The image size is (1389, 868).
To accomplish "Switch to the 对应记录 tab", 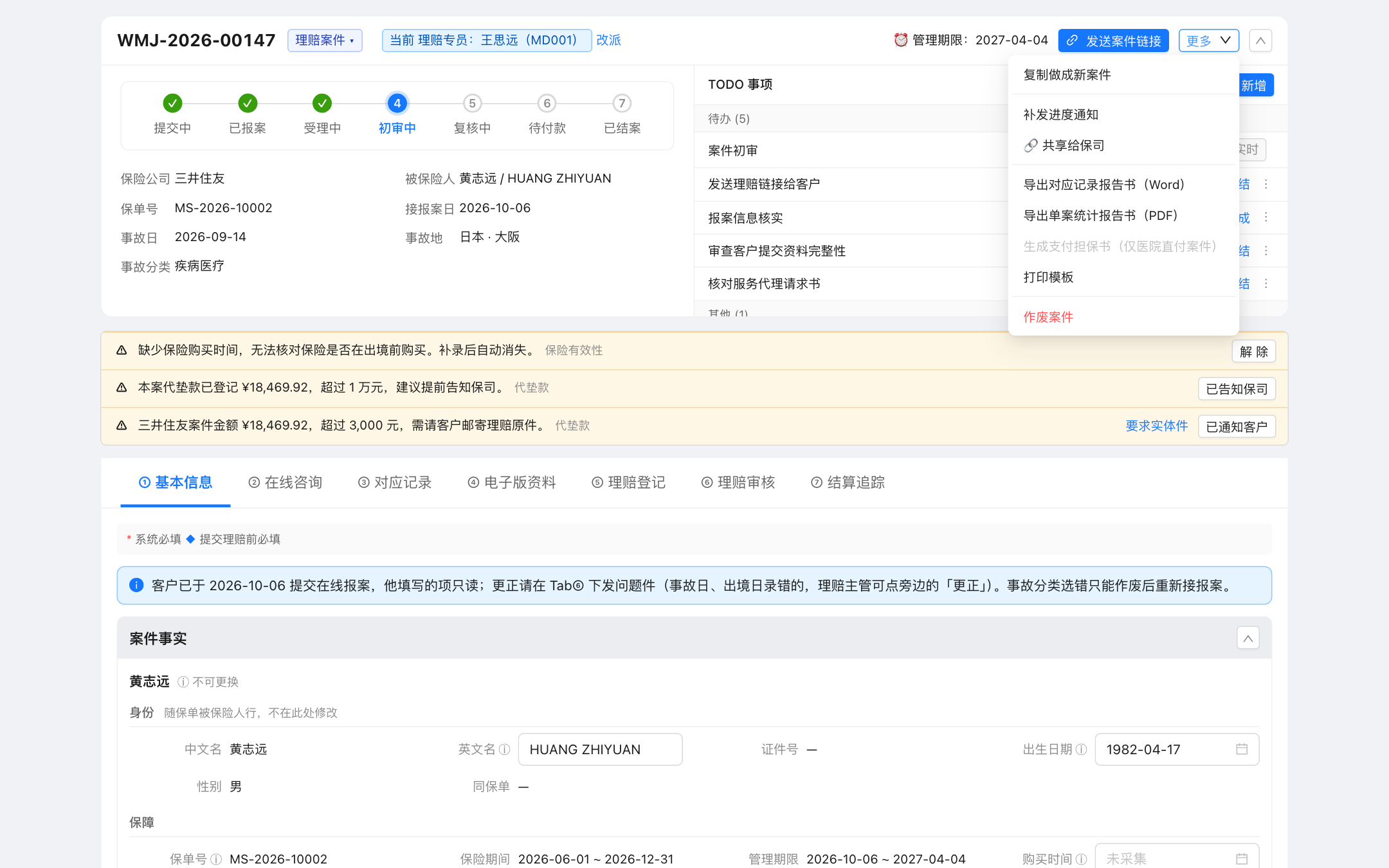I will (x=395, y=482).
